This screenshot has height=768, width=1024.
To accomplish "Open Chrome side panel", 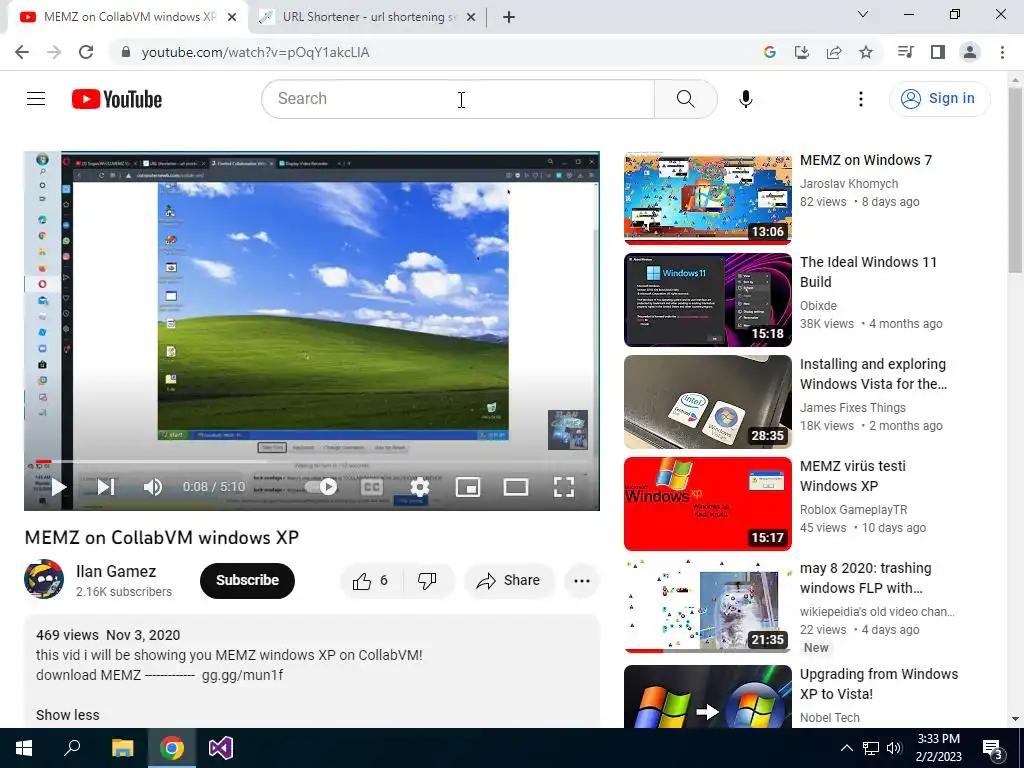I will pos(938,52).
